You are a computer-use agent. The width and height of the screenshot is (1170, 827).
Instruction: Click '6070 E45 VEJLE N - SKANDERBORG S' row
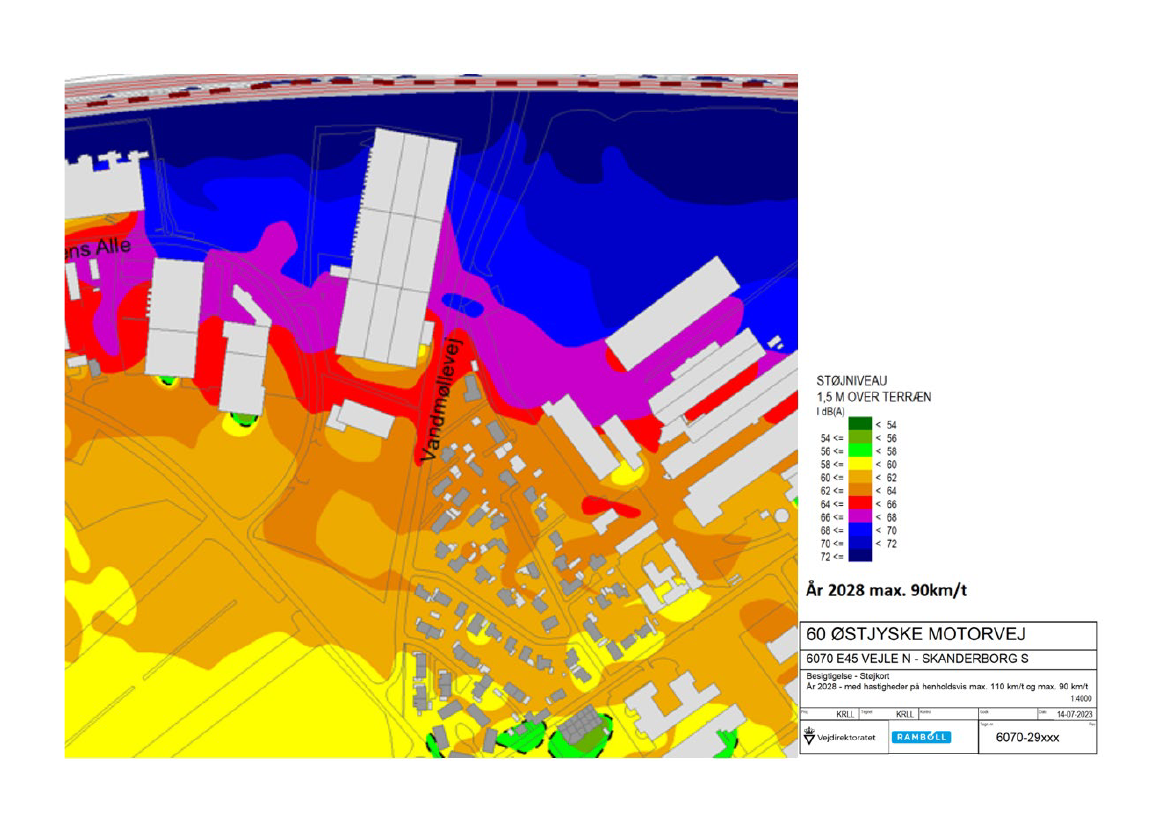click(x=948, y=659)
